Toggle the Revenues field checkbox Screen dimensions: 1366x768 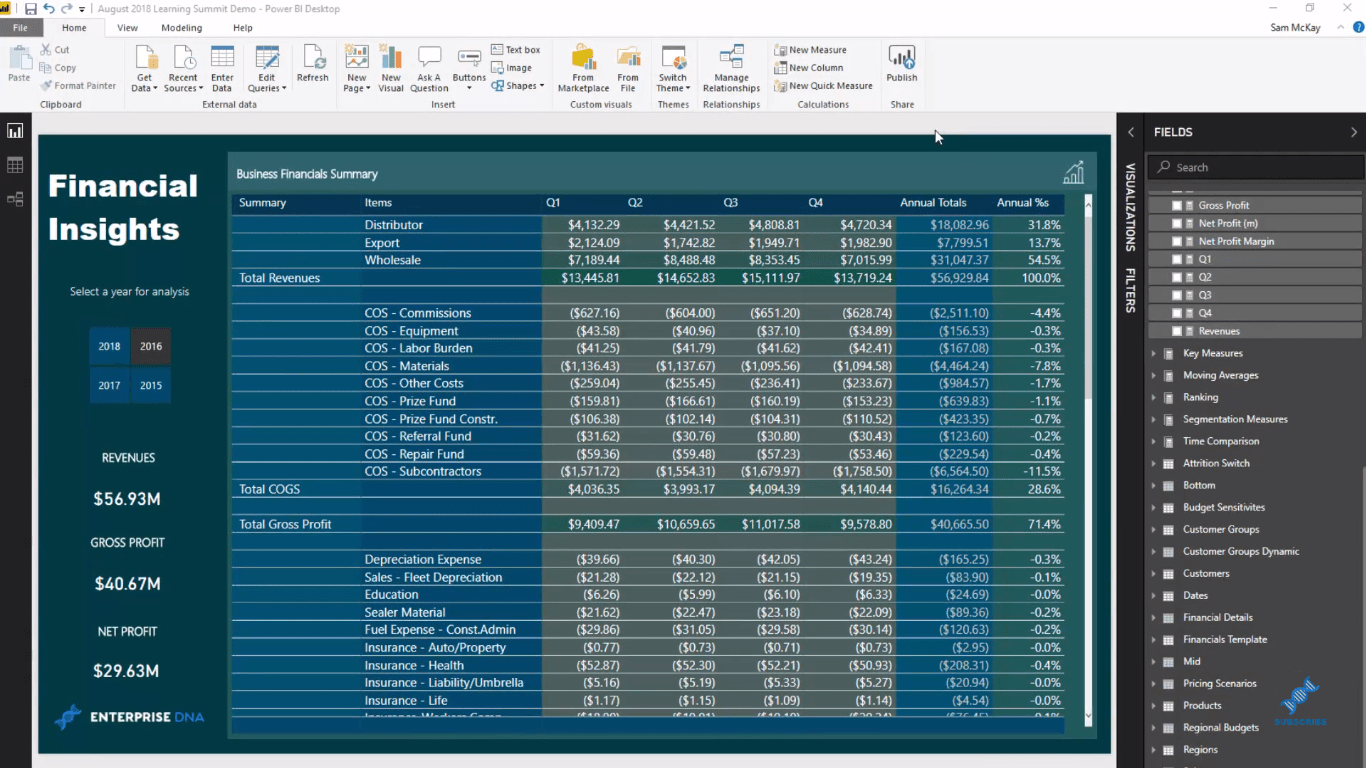(1177, 331)
